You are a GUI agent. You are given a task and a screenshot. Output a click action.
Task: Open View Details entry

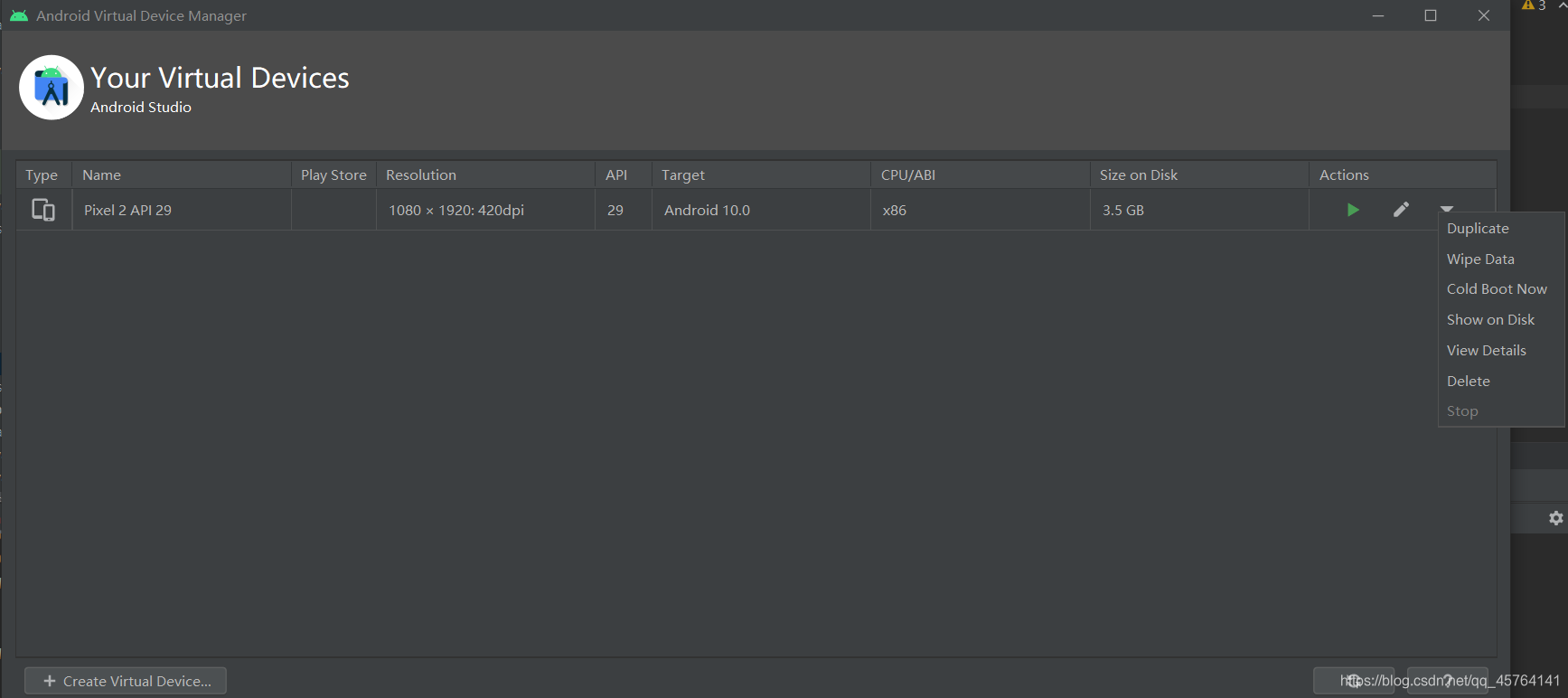click(1486, 351)
